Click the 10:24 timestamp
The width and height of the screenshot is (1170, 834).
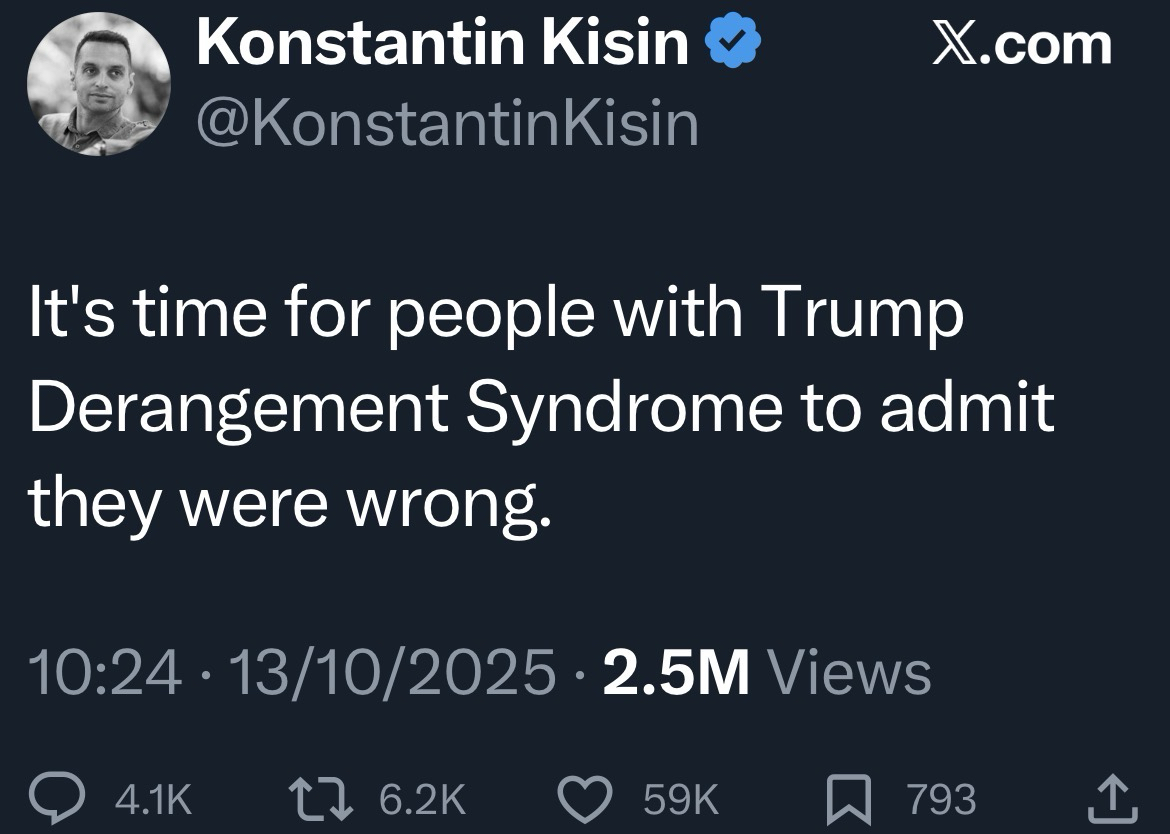[105, 671]
